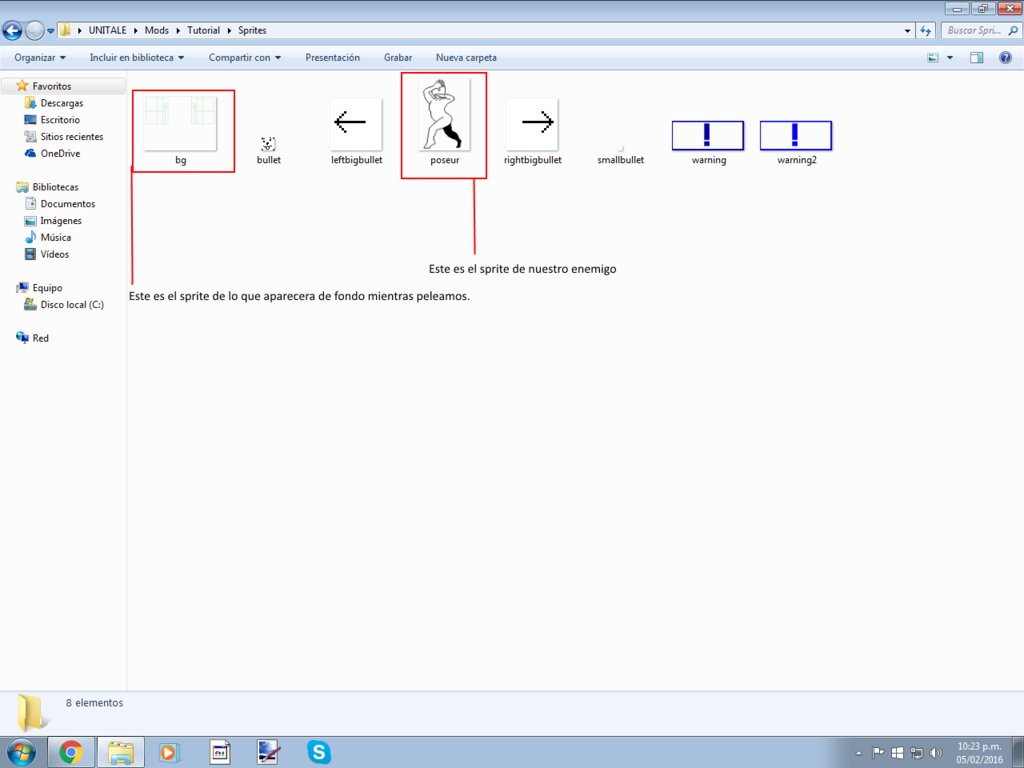The width and height of the screenshot is (1024, 768).
Task: Click the Grabar button
Action: 398,57
